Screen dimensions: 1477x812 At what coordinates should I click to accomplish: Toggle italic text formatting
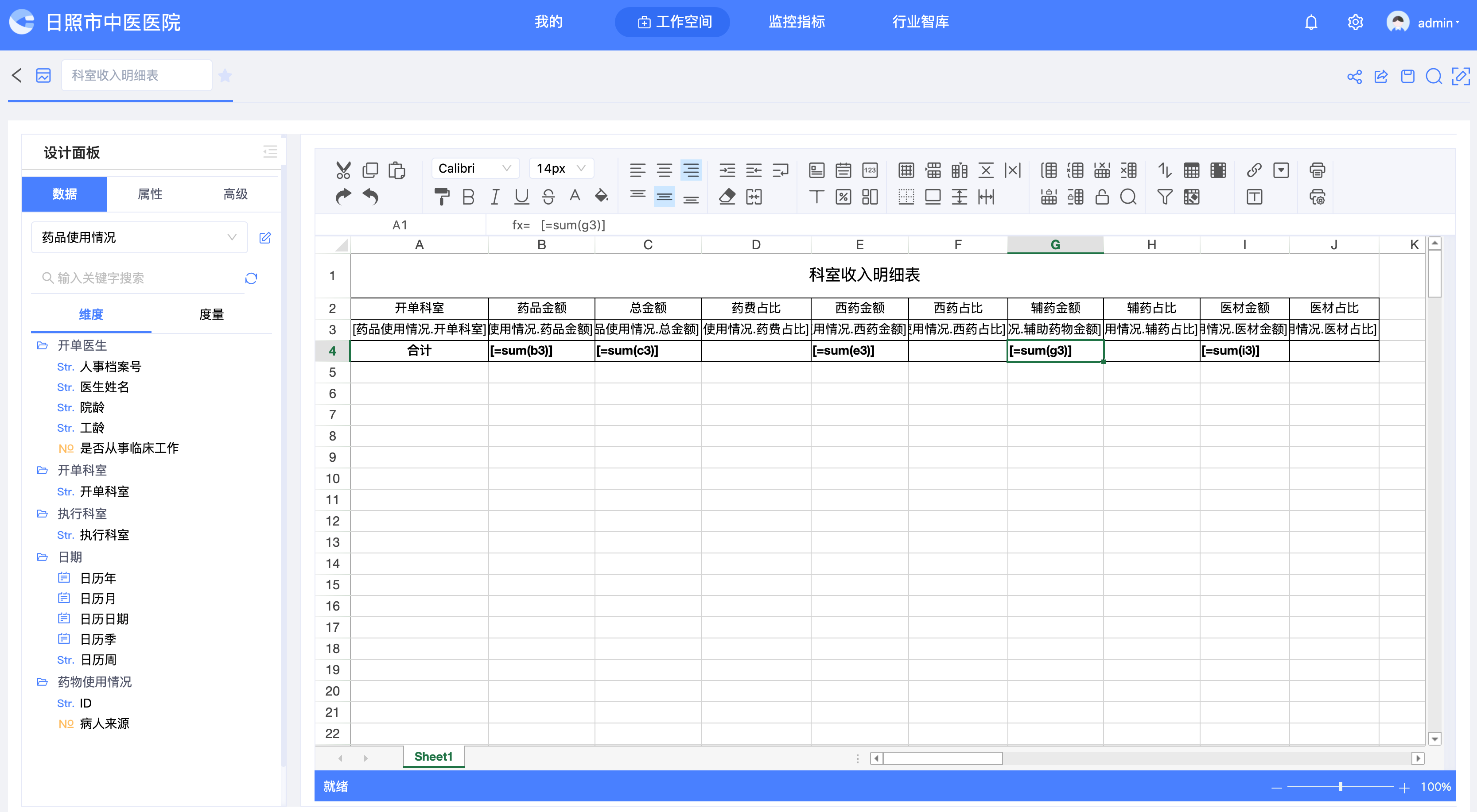pos(494,197)
